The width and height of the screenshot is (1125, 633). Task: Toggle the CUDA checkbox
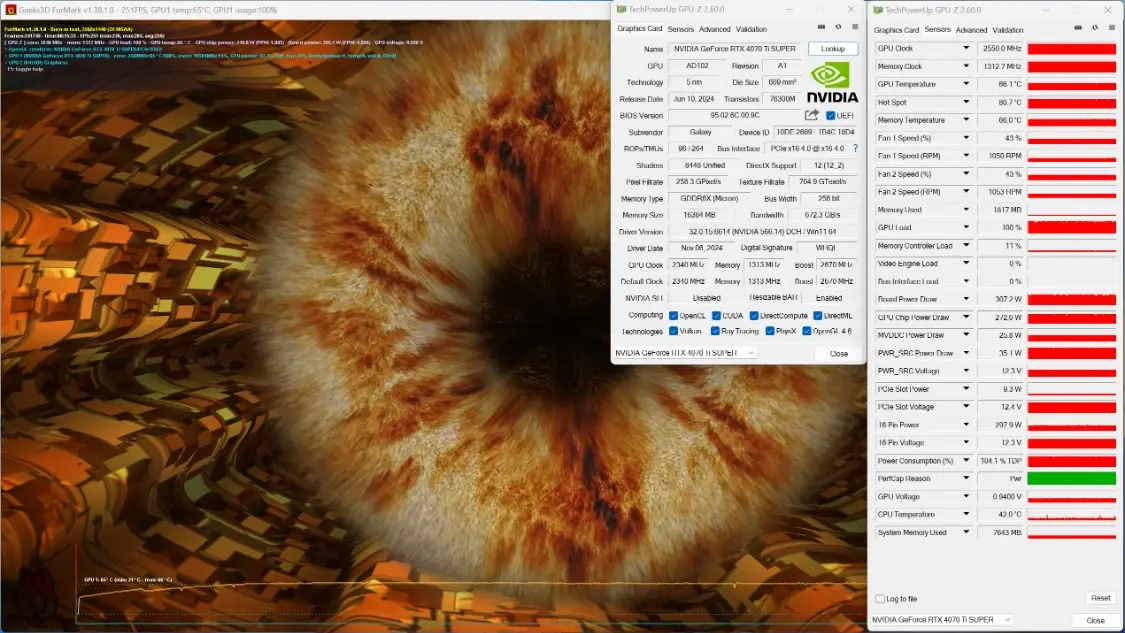tap(716, 316)
